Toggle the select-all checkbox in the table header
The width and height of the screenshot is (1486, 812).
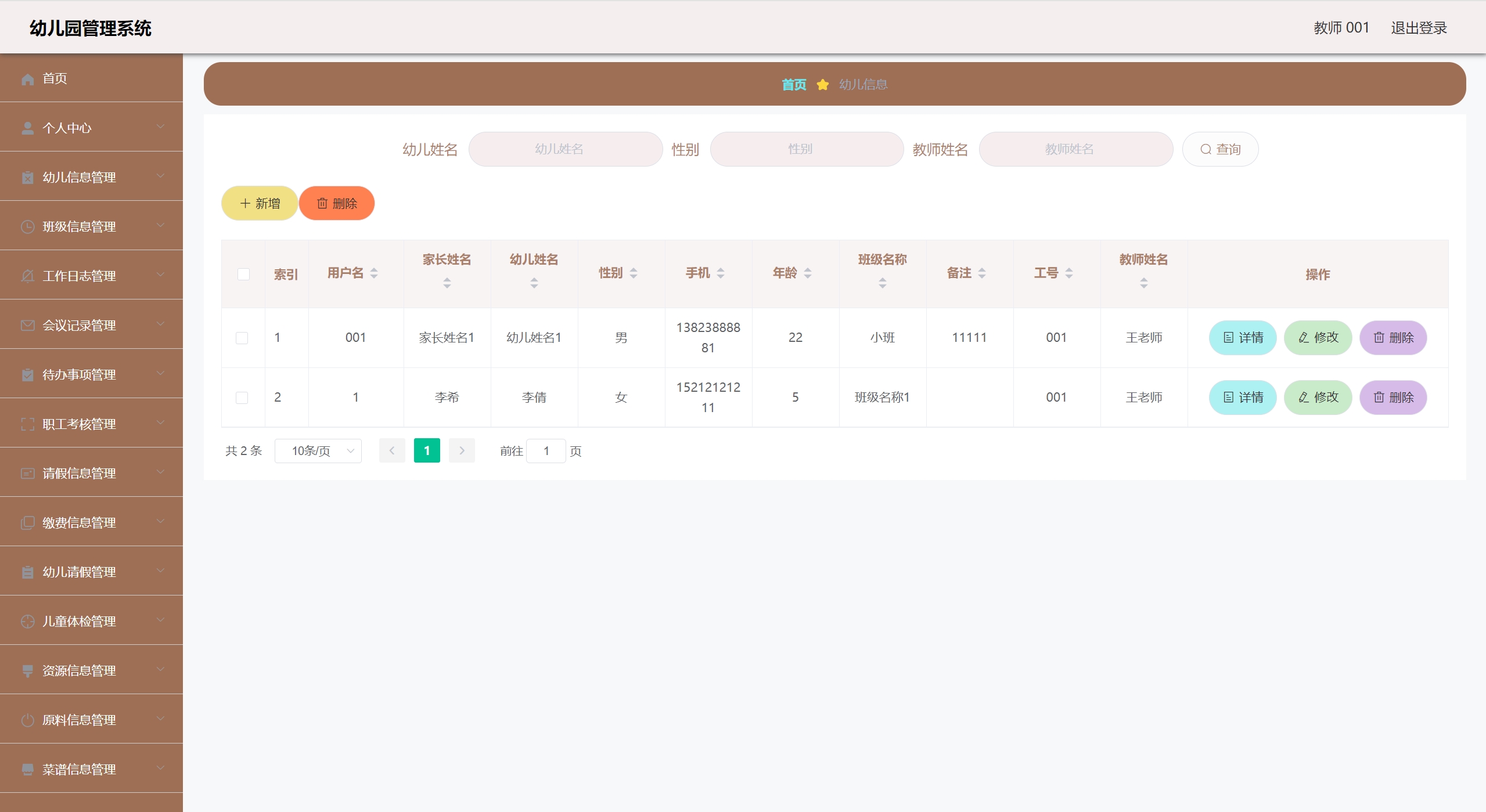coord(243,275)
